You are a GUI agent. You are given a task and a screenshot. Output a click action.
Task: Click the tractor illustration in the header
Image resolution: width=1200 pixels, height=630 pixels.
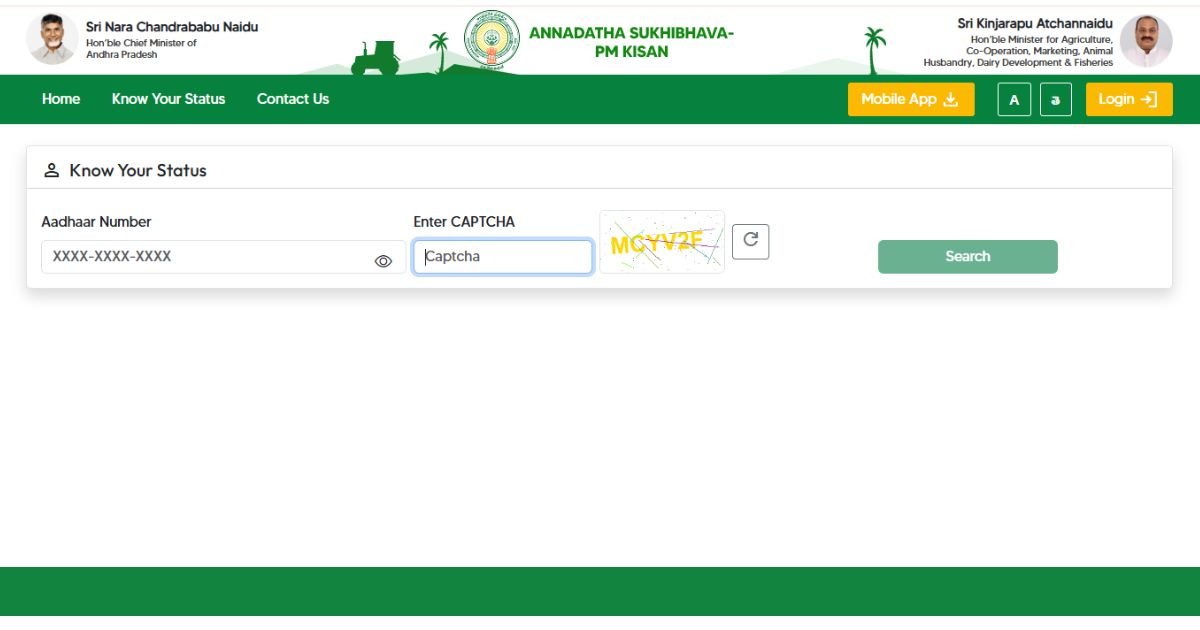tap(375, 57)
